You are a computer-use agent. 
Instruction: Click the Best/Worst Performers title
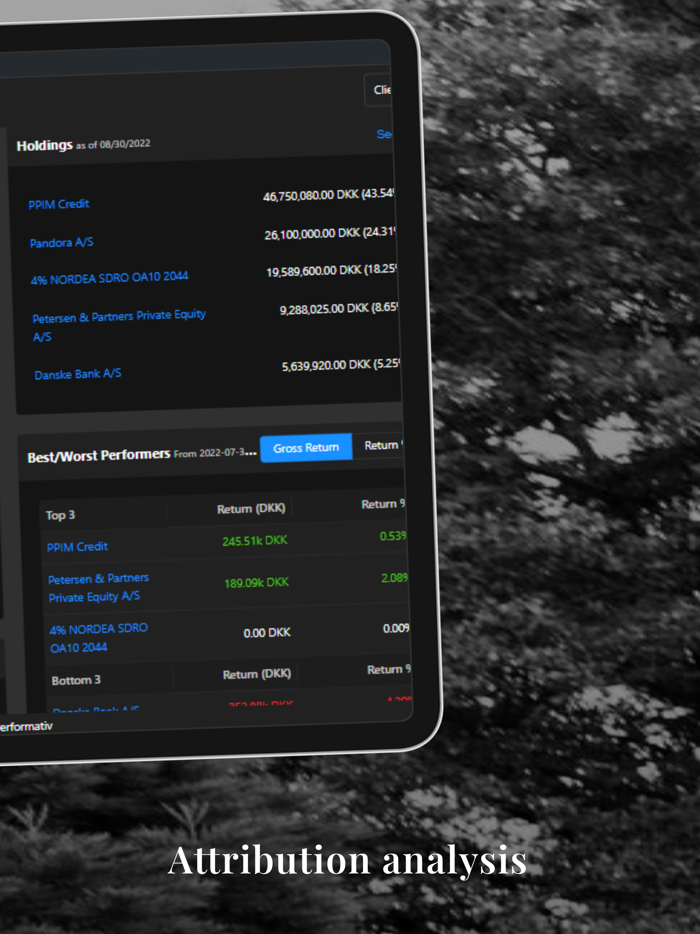click(99, 456)
